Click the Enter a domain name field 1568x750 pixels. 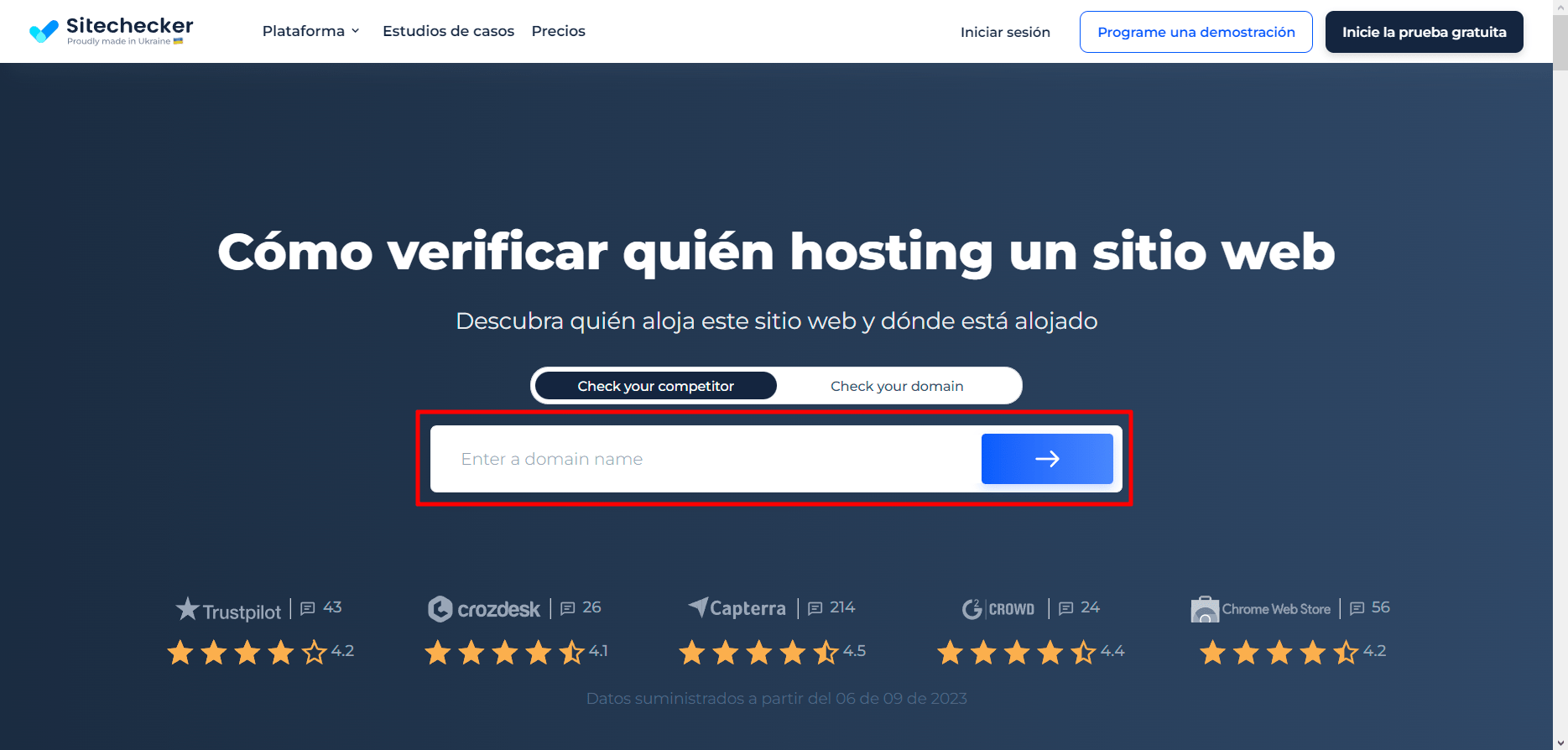[706, 459]
